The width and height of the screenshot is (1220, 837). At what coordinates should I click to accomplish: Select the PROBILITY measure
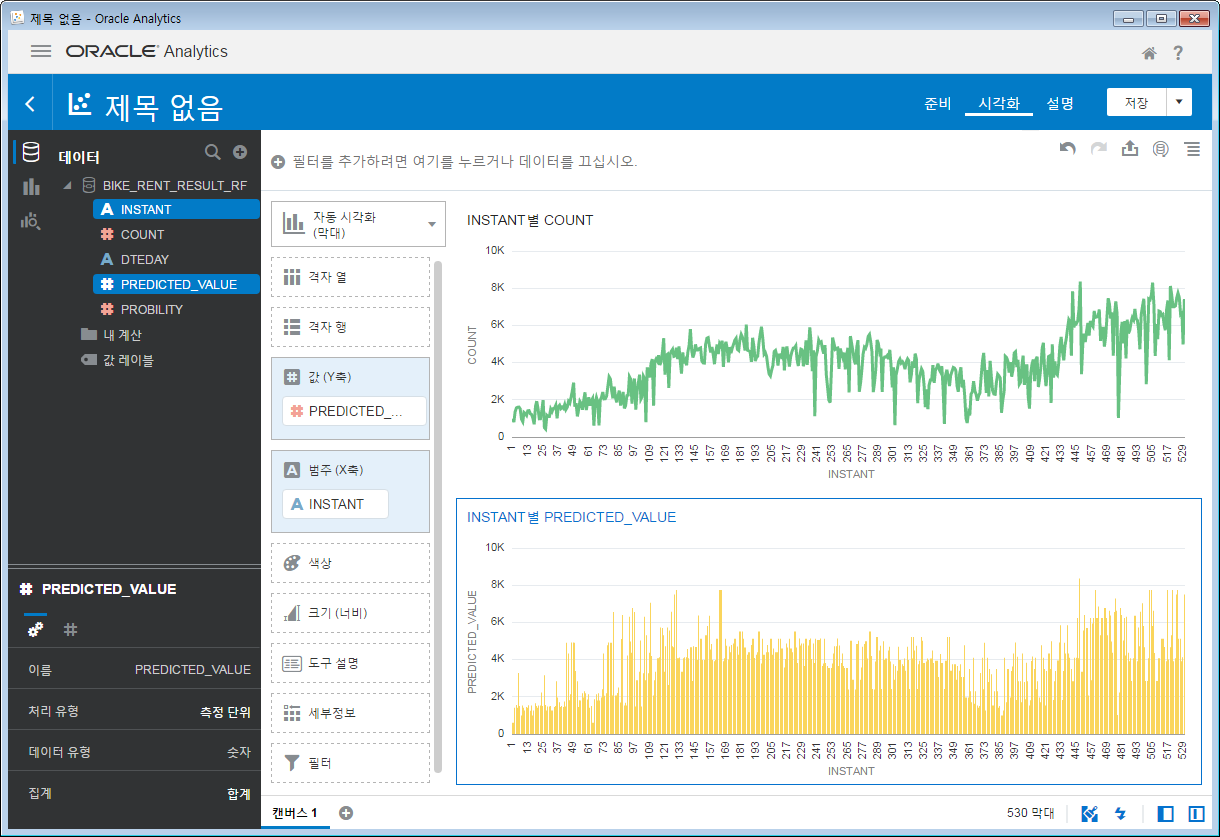pyautogui.click(x=151, y=309)
